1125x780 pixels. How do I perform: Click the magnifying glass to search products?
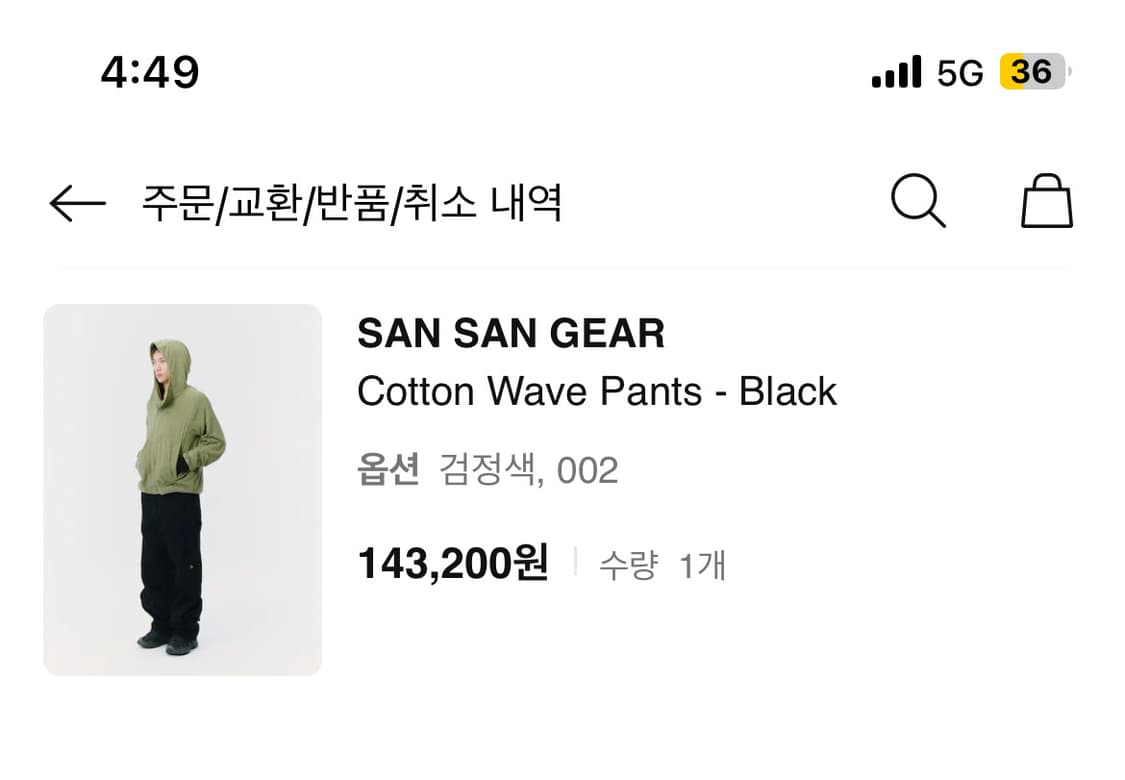point(919,201)
